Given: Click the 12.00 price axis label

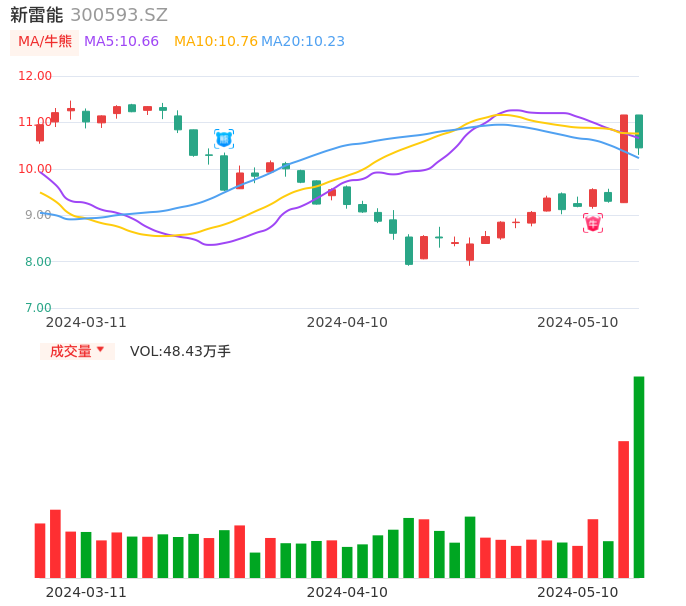Looking at the screenshot, I should pyautogui.click(x=35, y=76).
